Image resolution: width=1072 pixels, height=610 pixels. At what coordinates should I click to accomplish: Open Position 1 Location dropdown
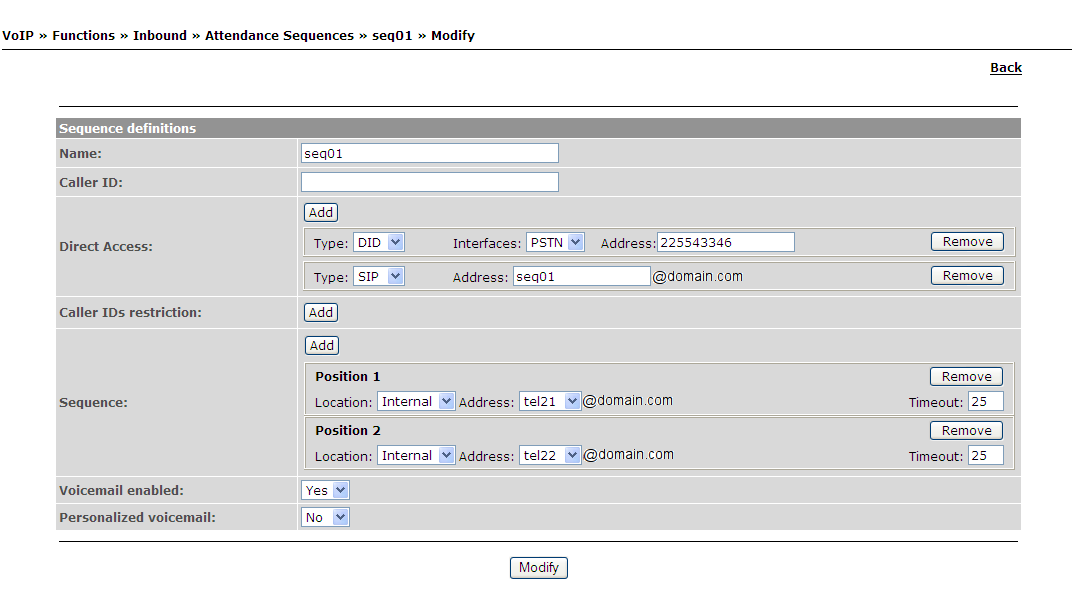pyautogui.click(x=416, y=401)
